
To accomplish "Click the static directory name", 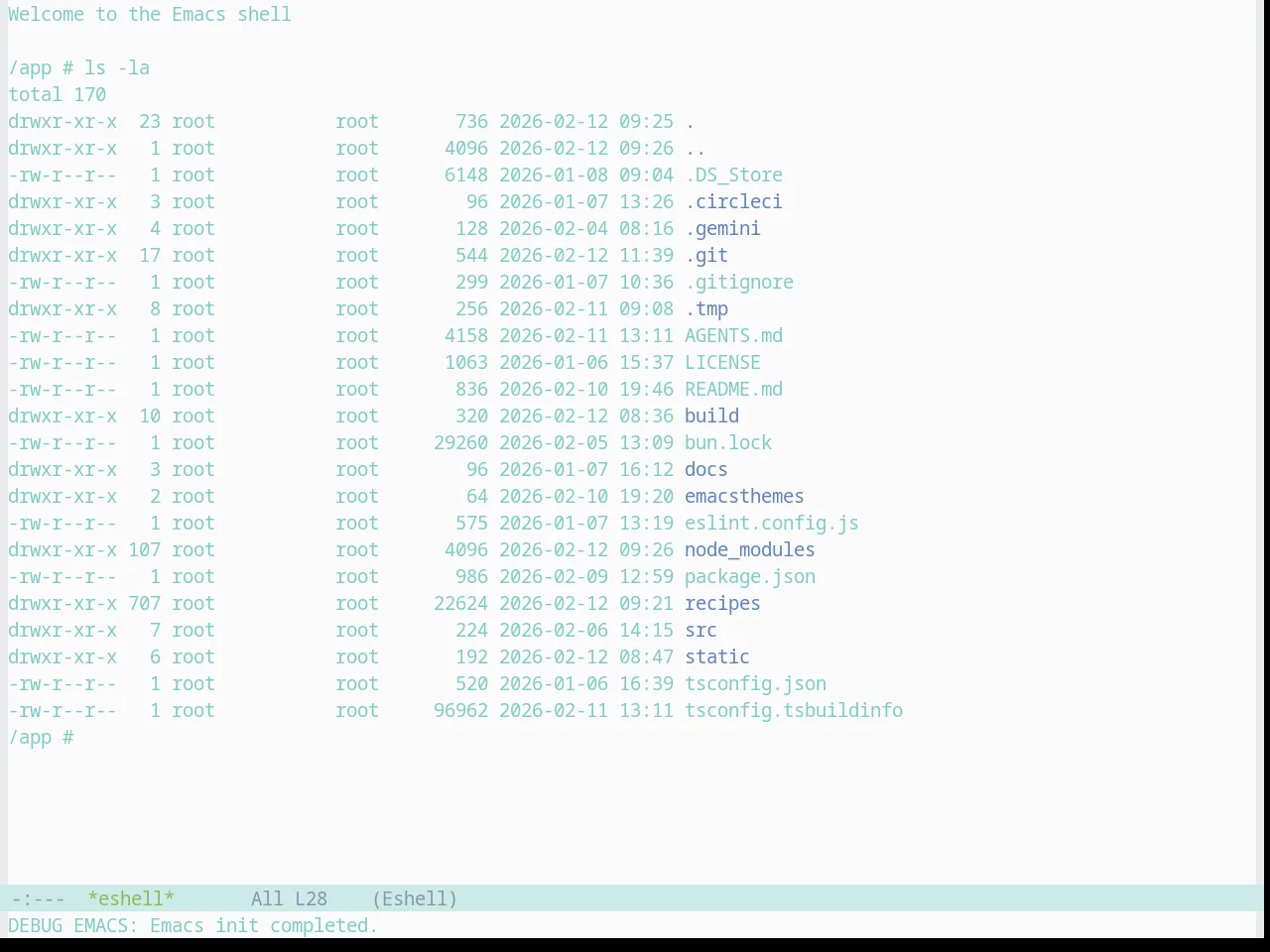I will pyautogui.click(x=717, y=657).
